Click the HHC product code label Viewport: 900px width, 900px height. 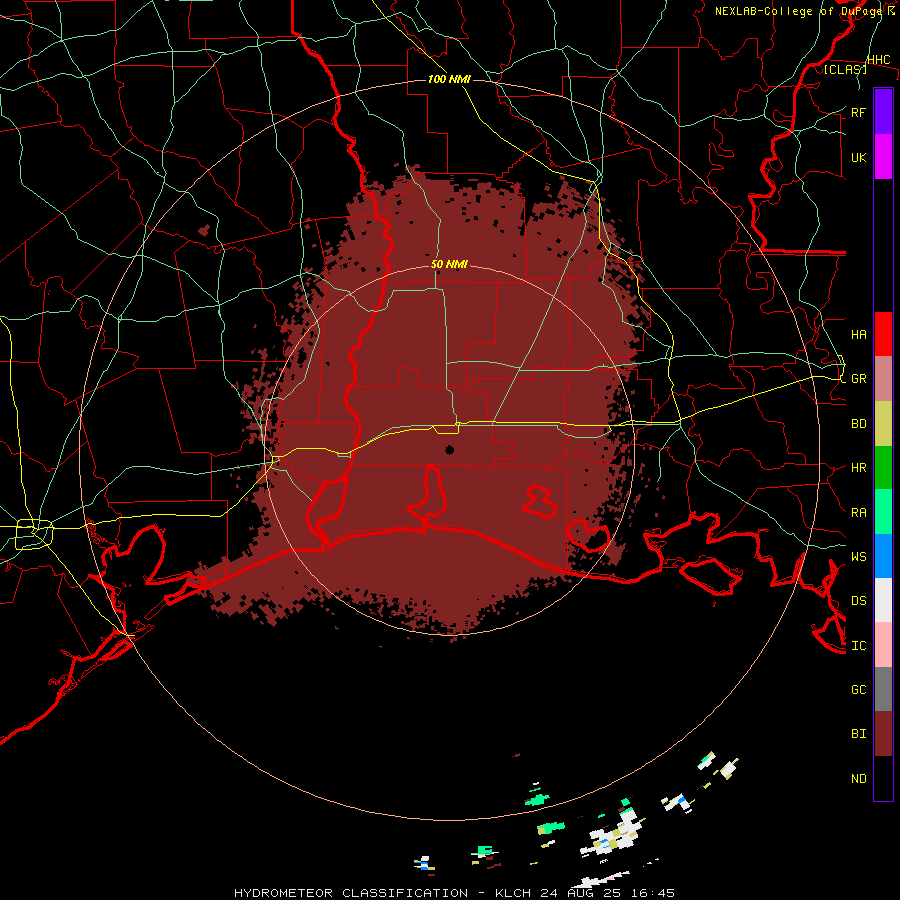878,60
